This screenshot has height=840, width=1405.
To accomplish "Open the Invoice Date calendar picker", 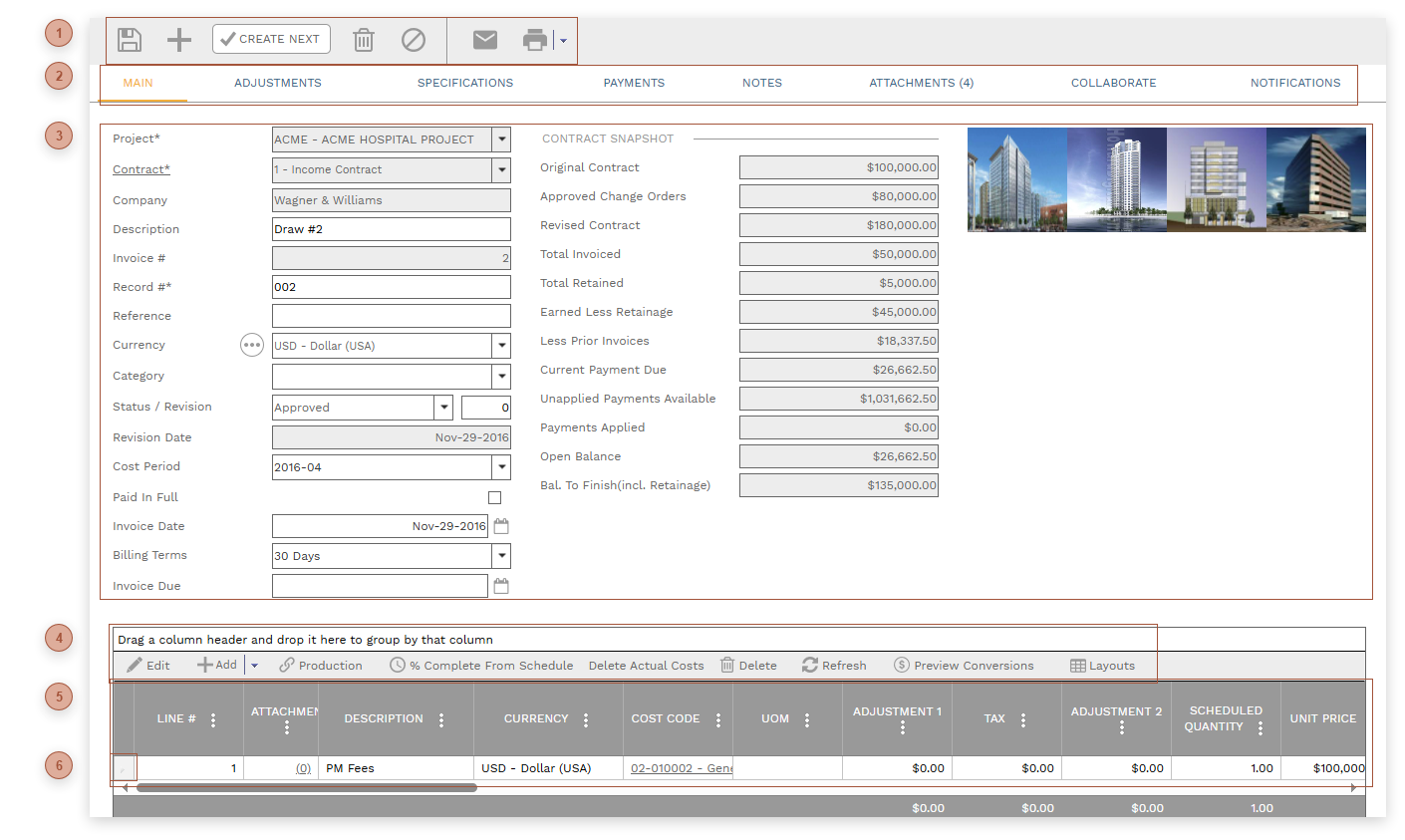I will [x=501, y=525].
